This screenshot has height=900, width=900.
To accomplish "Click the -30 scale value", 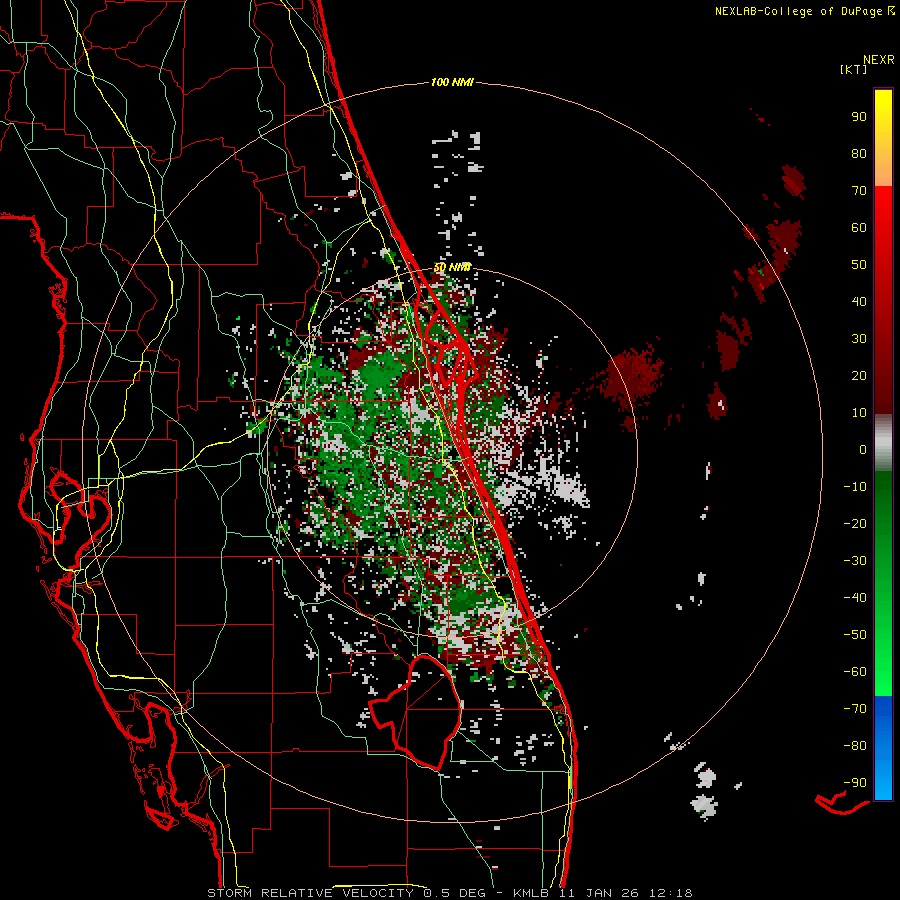I will [x=855, y=561].
